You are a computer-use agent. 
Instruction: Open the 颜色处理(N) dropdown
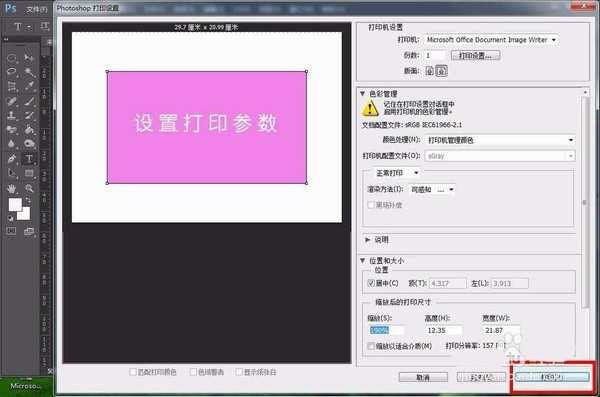(x=500, y=140)
